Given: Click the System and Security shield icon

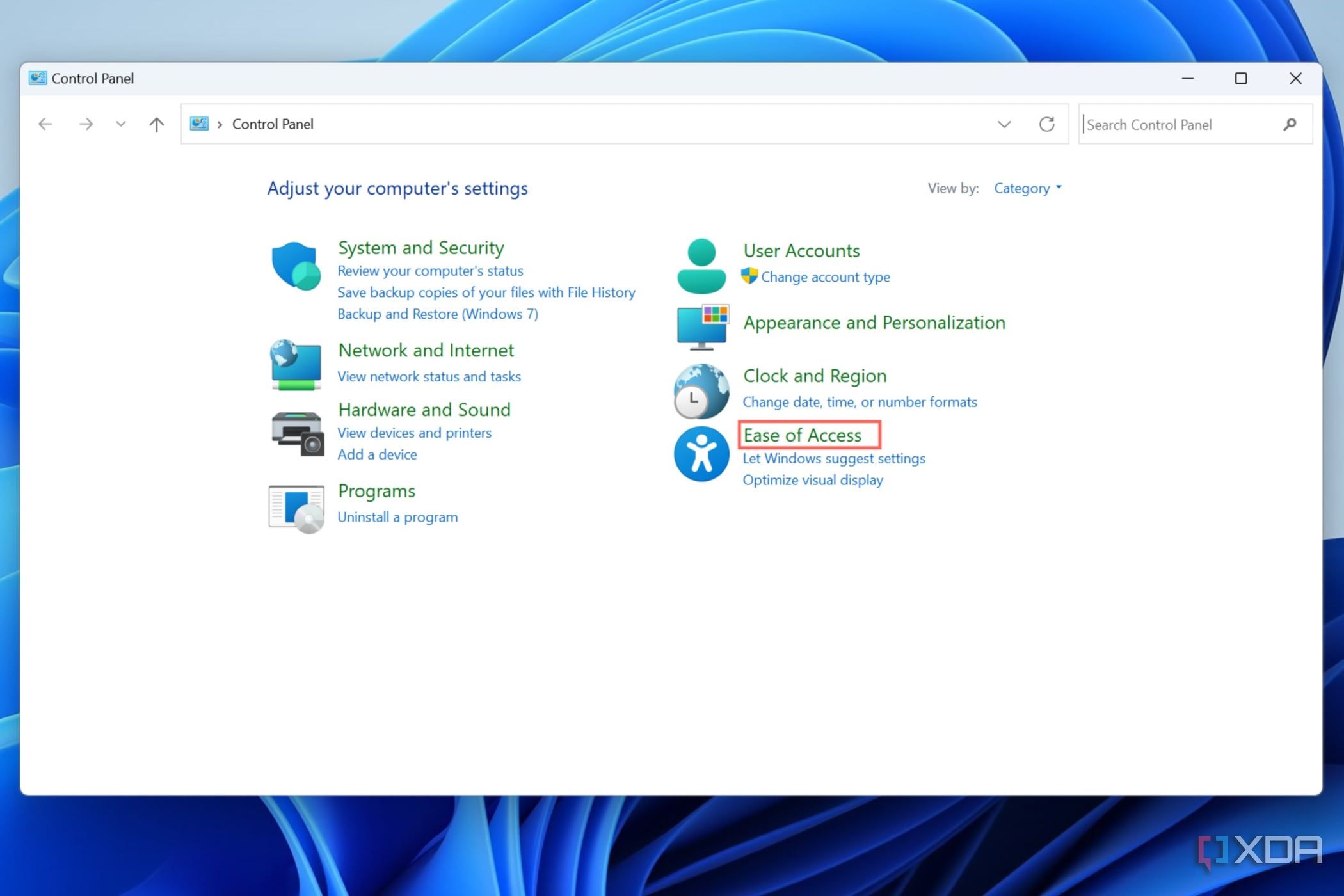Looking at the screenshot, I should tap(295, 265).
